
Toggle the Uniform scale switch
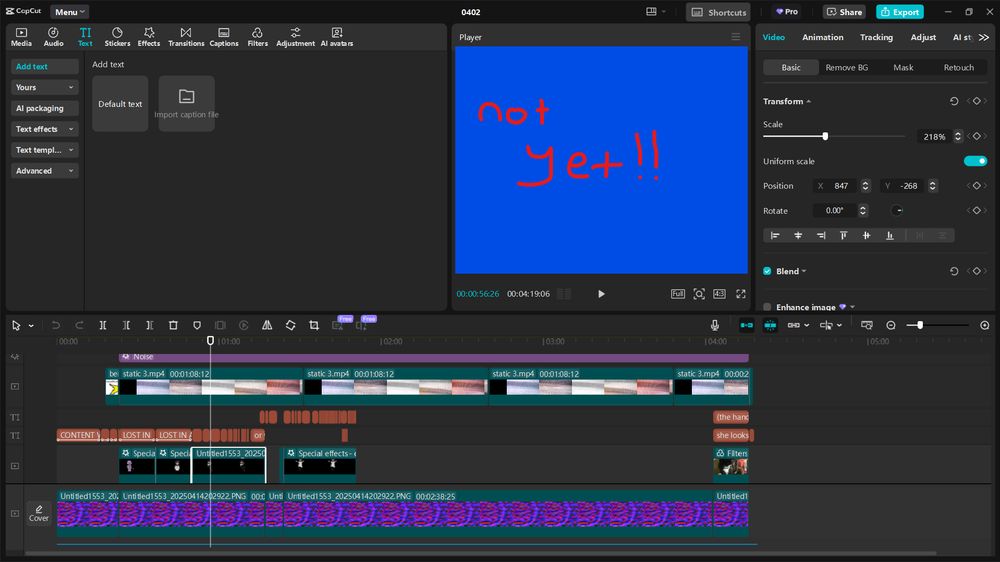point(975,161)
